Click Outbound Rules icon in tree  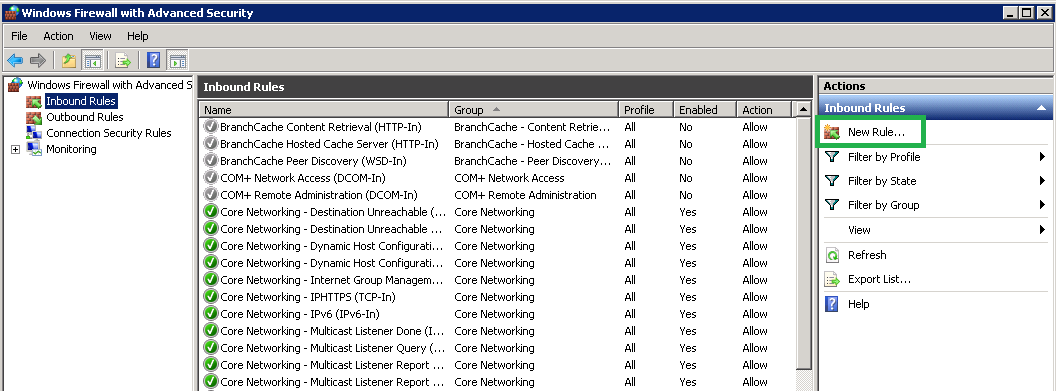(x=34, y=117)
